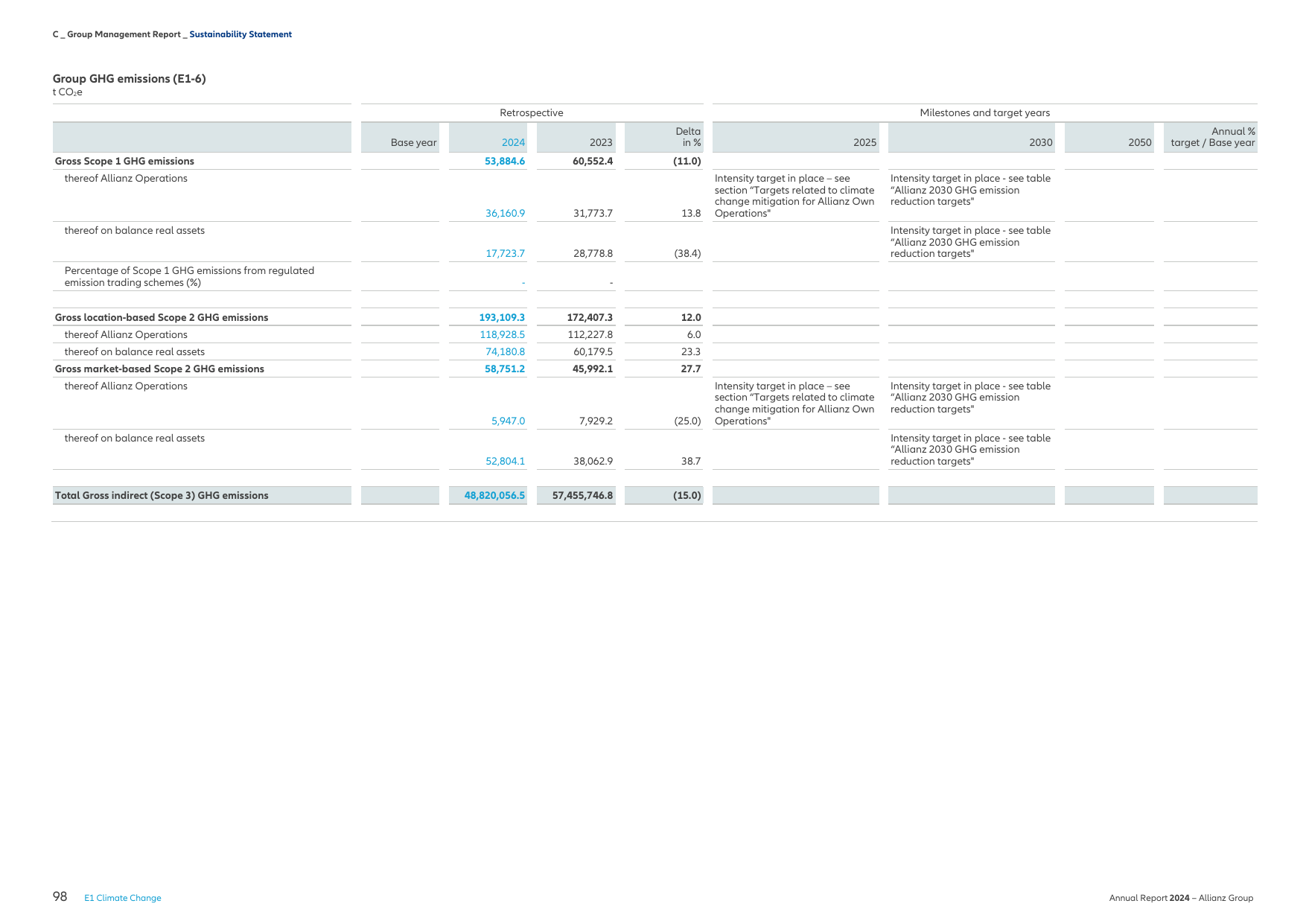The image size is (1306, 924).
Task: Click the 'E1 Climate Change' footer label
Action: [123, 898]
